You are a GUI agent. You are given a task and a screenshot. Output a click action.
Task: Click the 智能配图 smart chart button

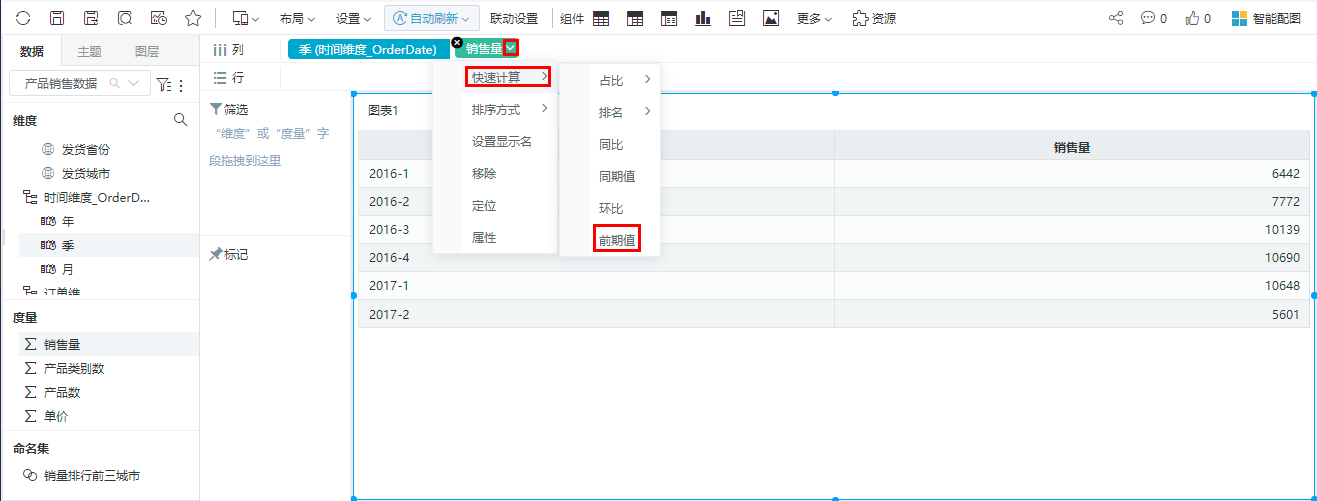(1265, 18)
